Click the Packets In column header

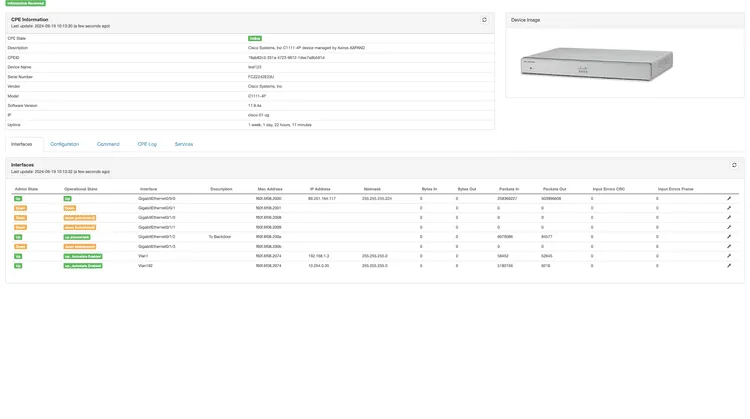(x=508, y=188)
